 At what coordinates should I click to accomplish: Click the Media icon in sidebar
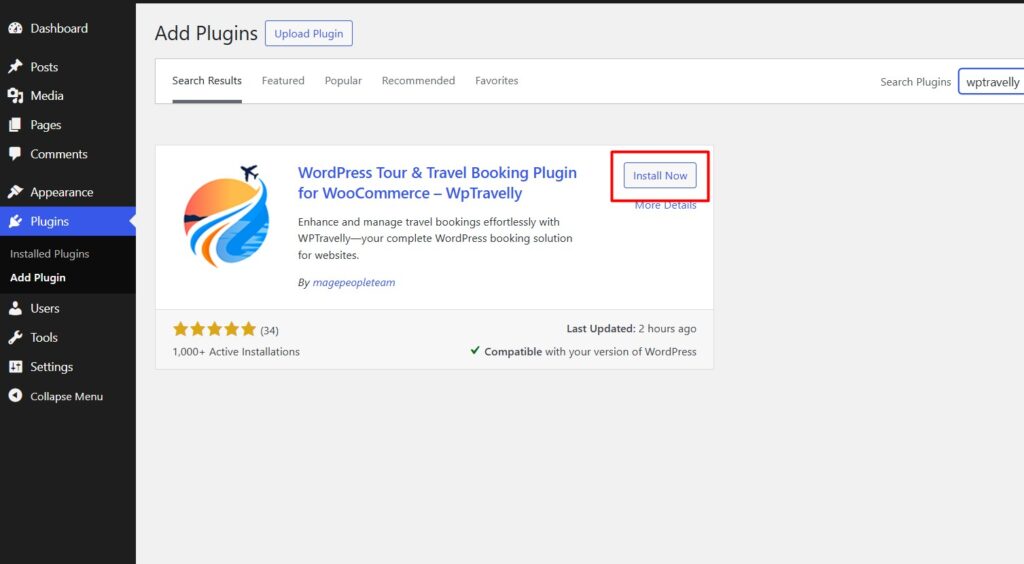(15, 96)
